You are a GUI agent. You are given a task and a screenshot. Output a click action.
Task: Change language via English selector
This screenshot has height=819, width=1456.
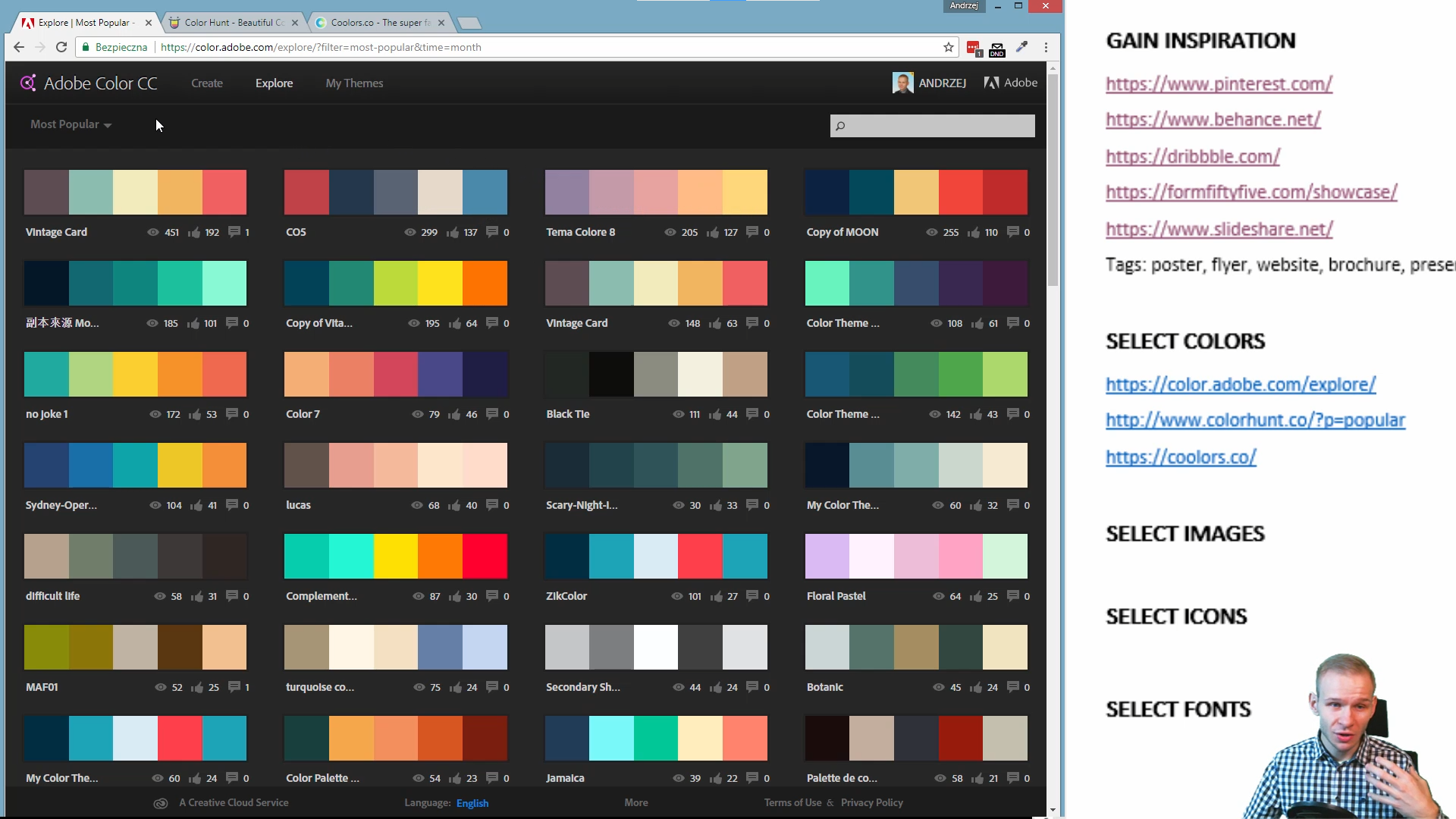472,803
